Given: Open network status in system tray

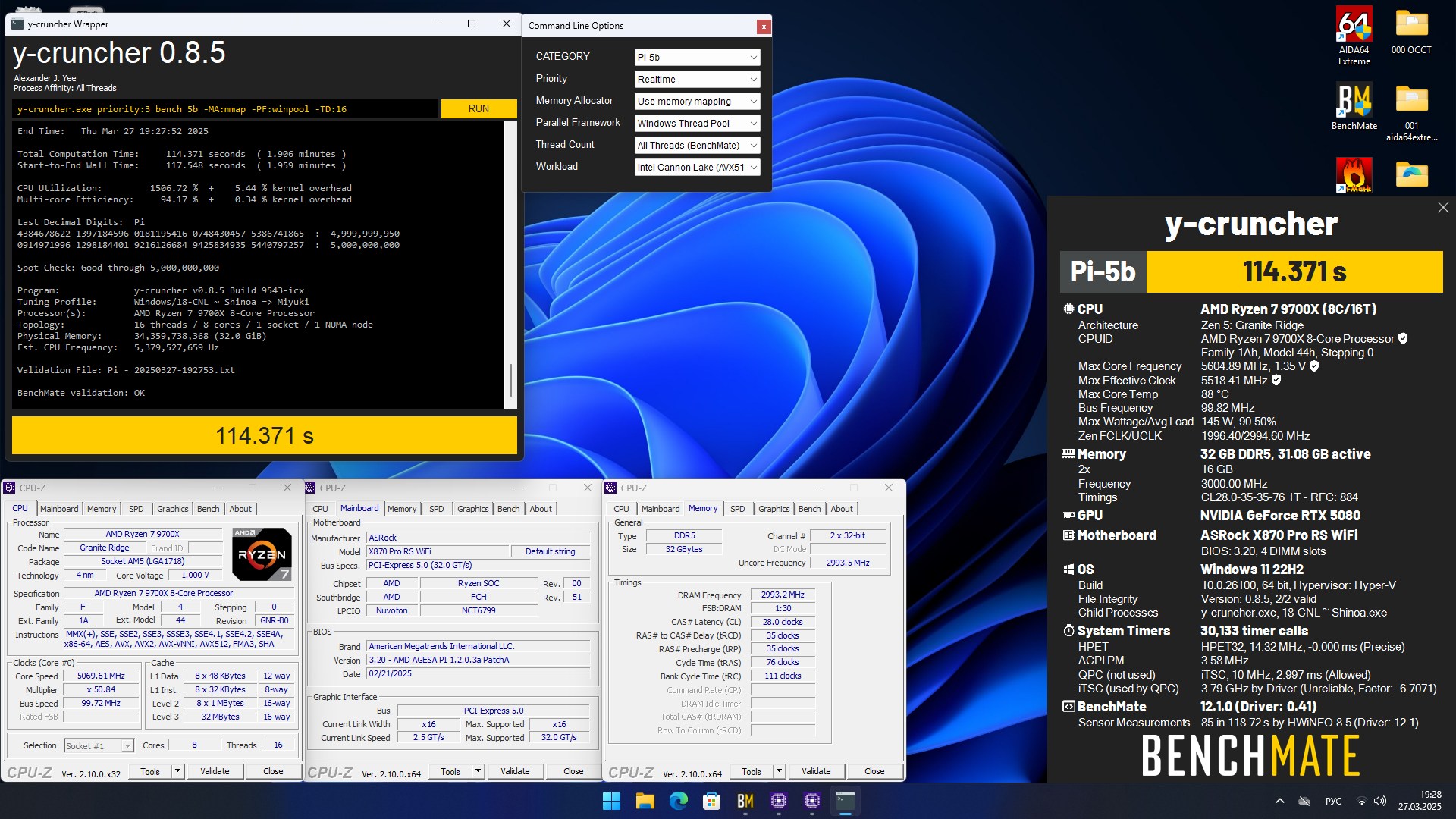Looking at the screenshot, I should tap(1361, 801).
